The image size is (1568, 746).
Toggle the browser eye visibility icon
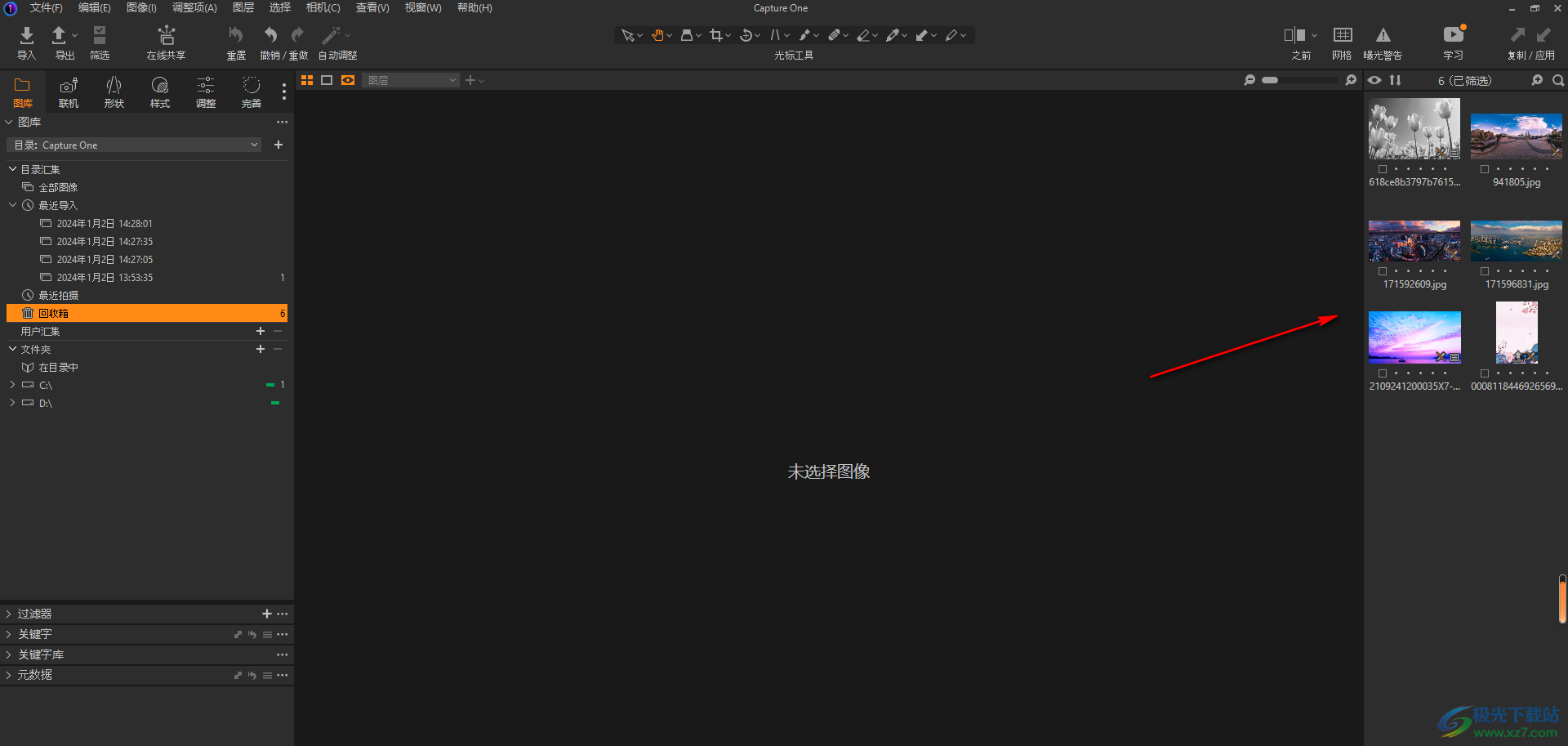1374,80
